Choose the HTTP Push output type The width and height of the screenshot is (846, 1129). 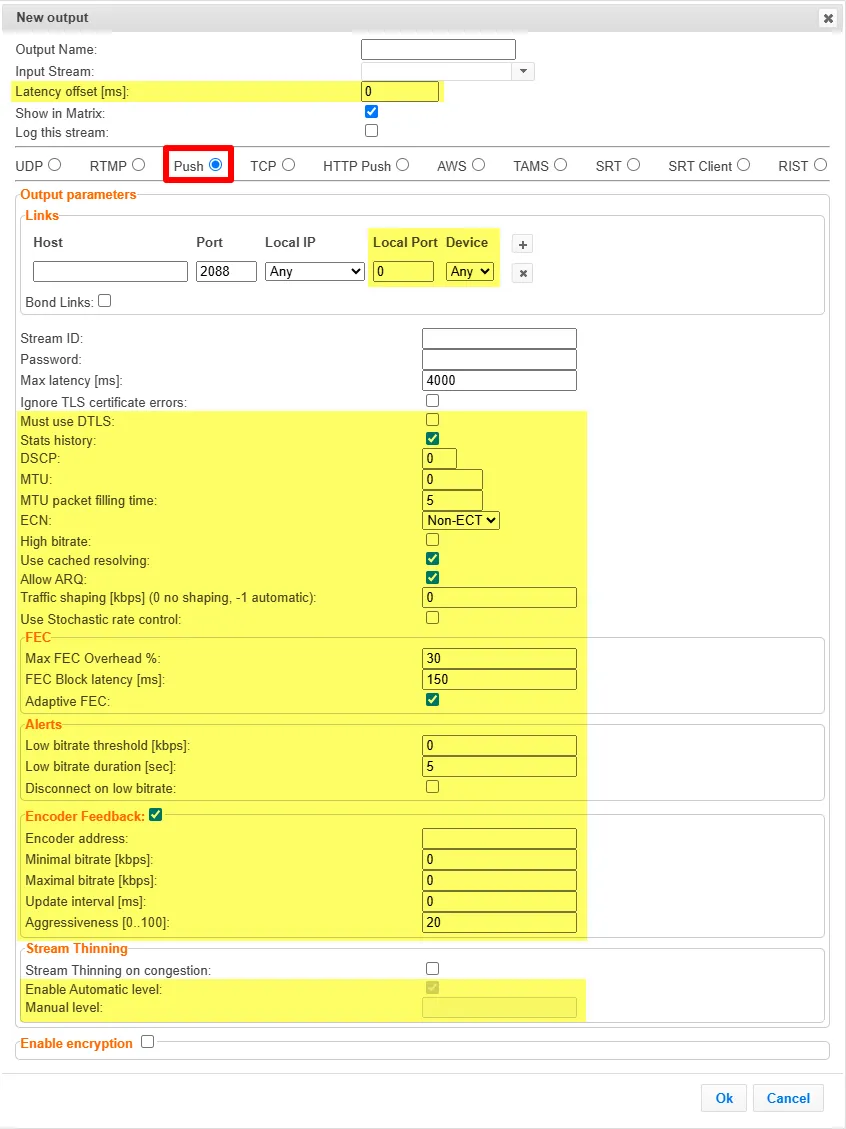[402, 165]
